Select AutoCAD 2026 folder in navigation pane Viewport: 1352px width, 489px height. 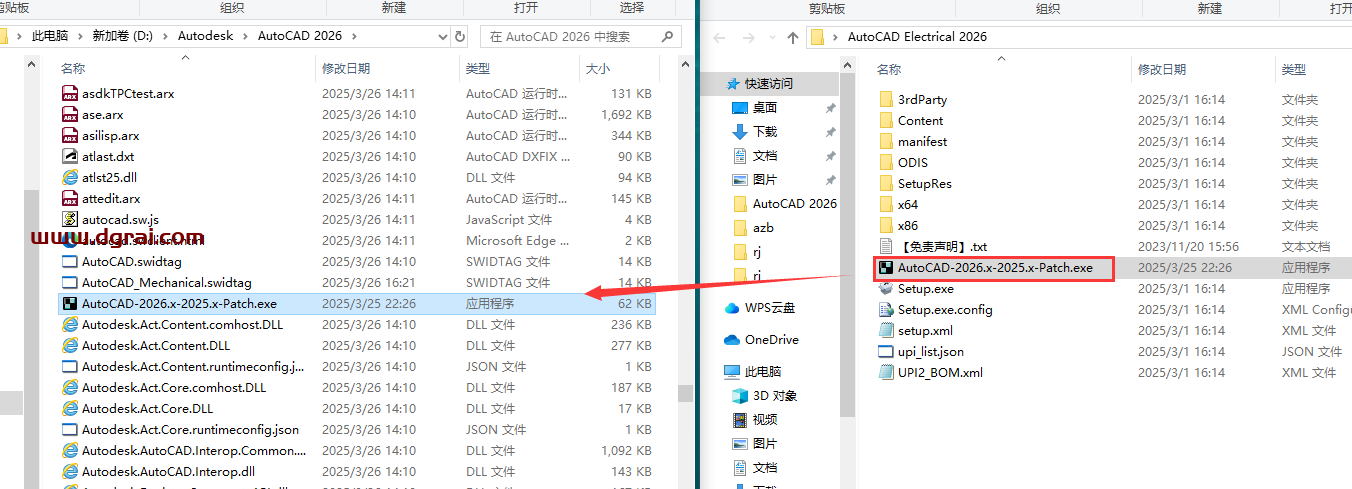coord(795,204)
